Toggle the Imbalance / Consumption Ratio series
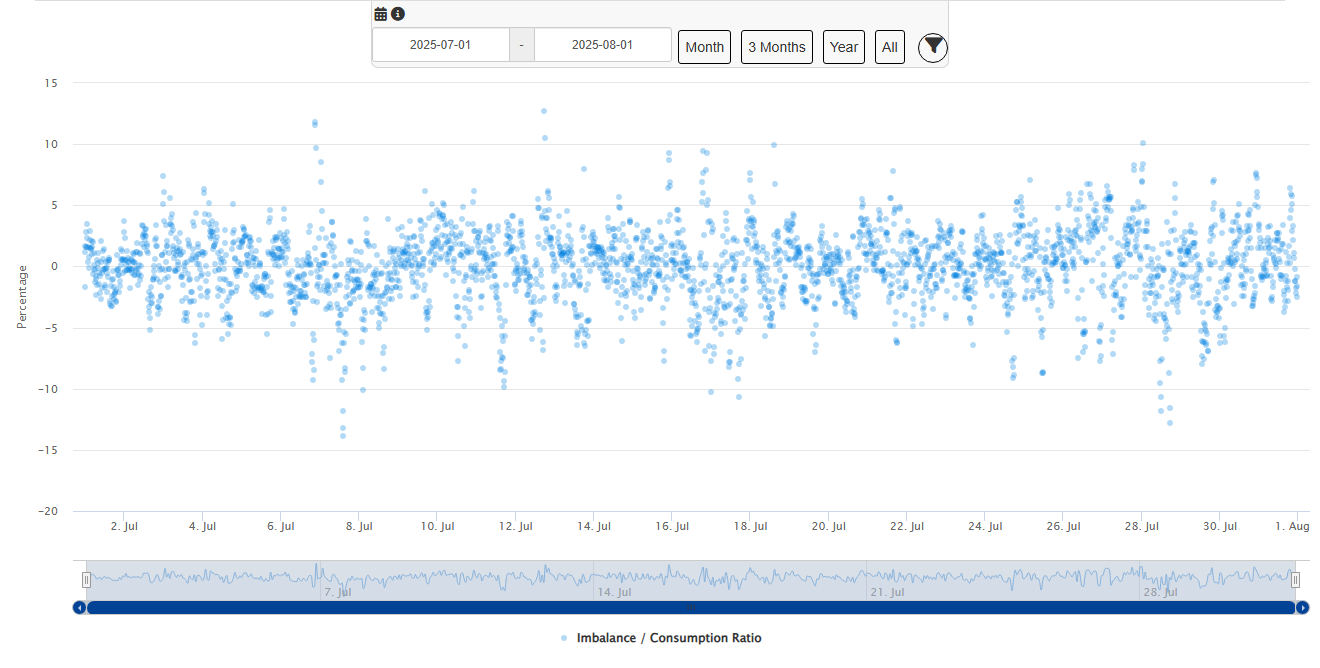 pyautogui.click(x=669, y=638)
